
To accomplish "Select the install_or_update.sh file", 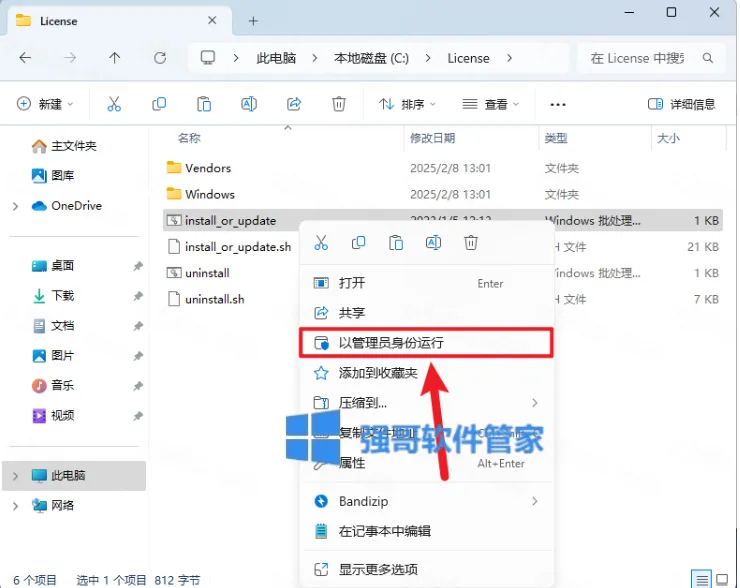I will tap(238, 247).
